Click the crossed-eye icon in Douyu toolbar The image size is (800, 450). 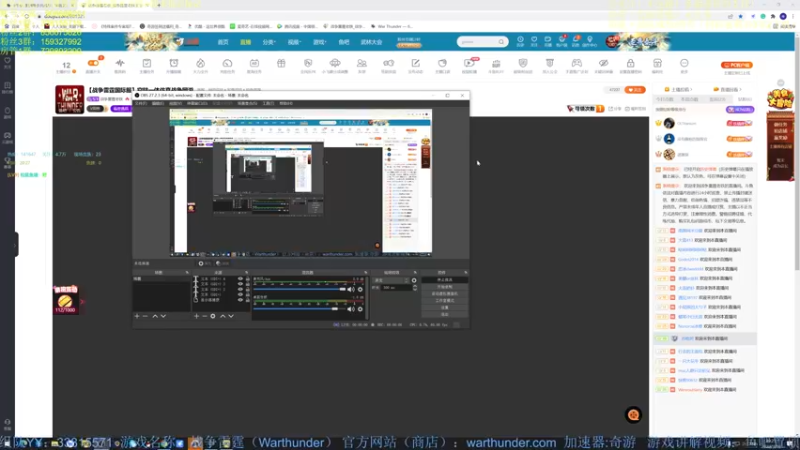[604, 63]
